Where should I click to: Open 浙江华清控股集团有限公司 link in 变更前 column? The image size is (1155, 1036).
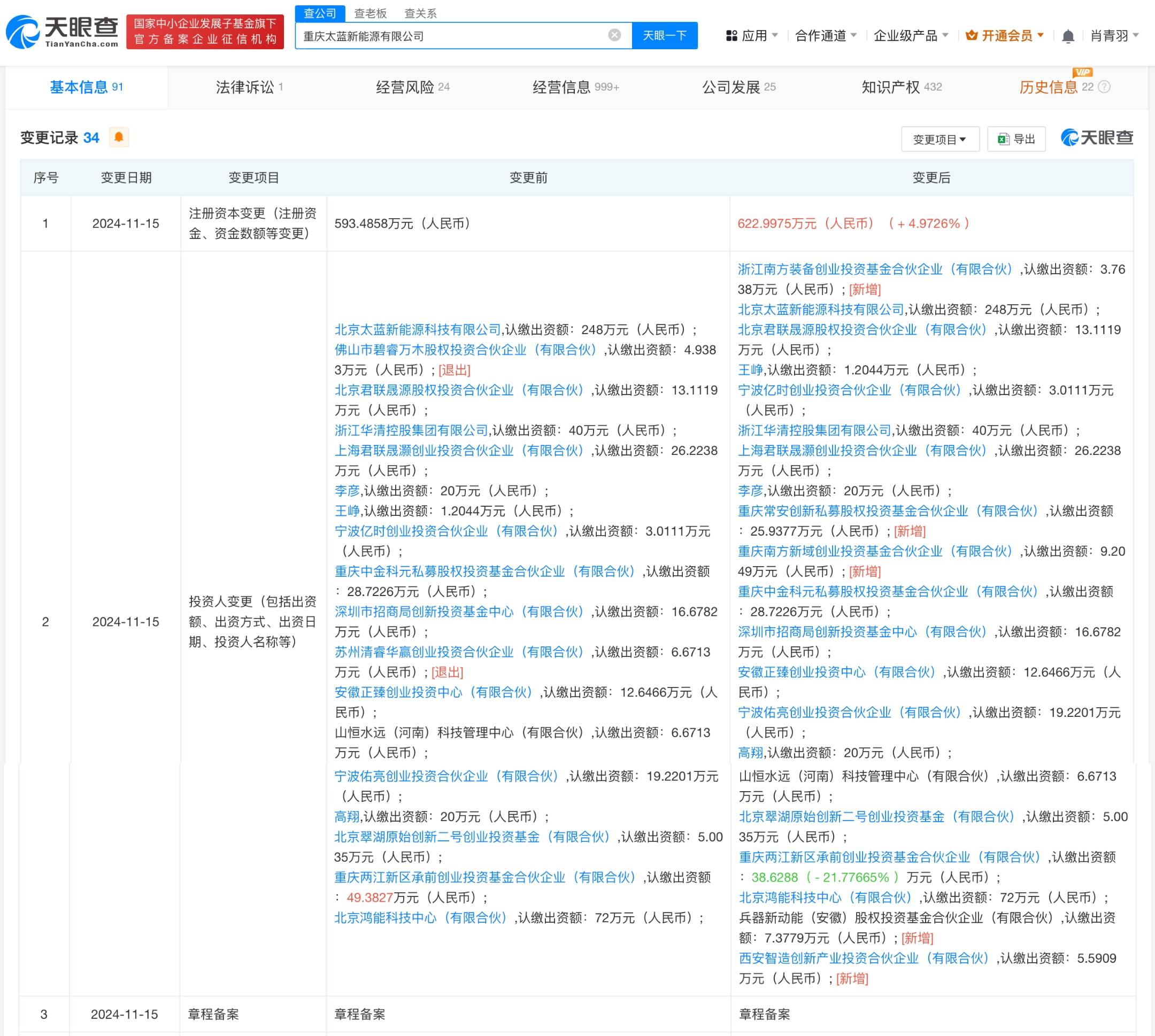coord(411,430)
